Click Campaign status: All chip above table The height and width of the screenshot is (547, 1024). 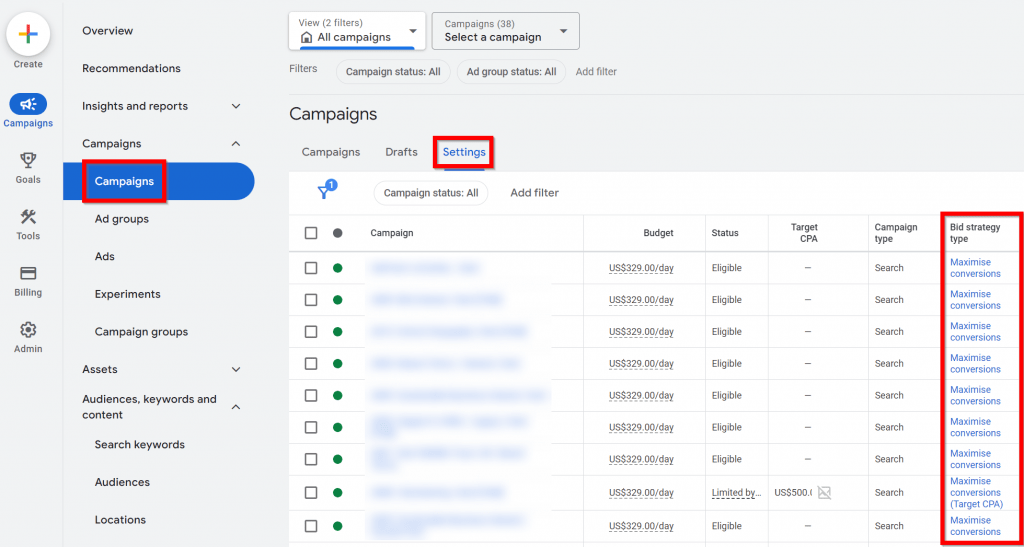[431, 193]
